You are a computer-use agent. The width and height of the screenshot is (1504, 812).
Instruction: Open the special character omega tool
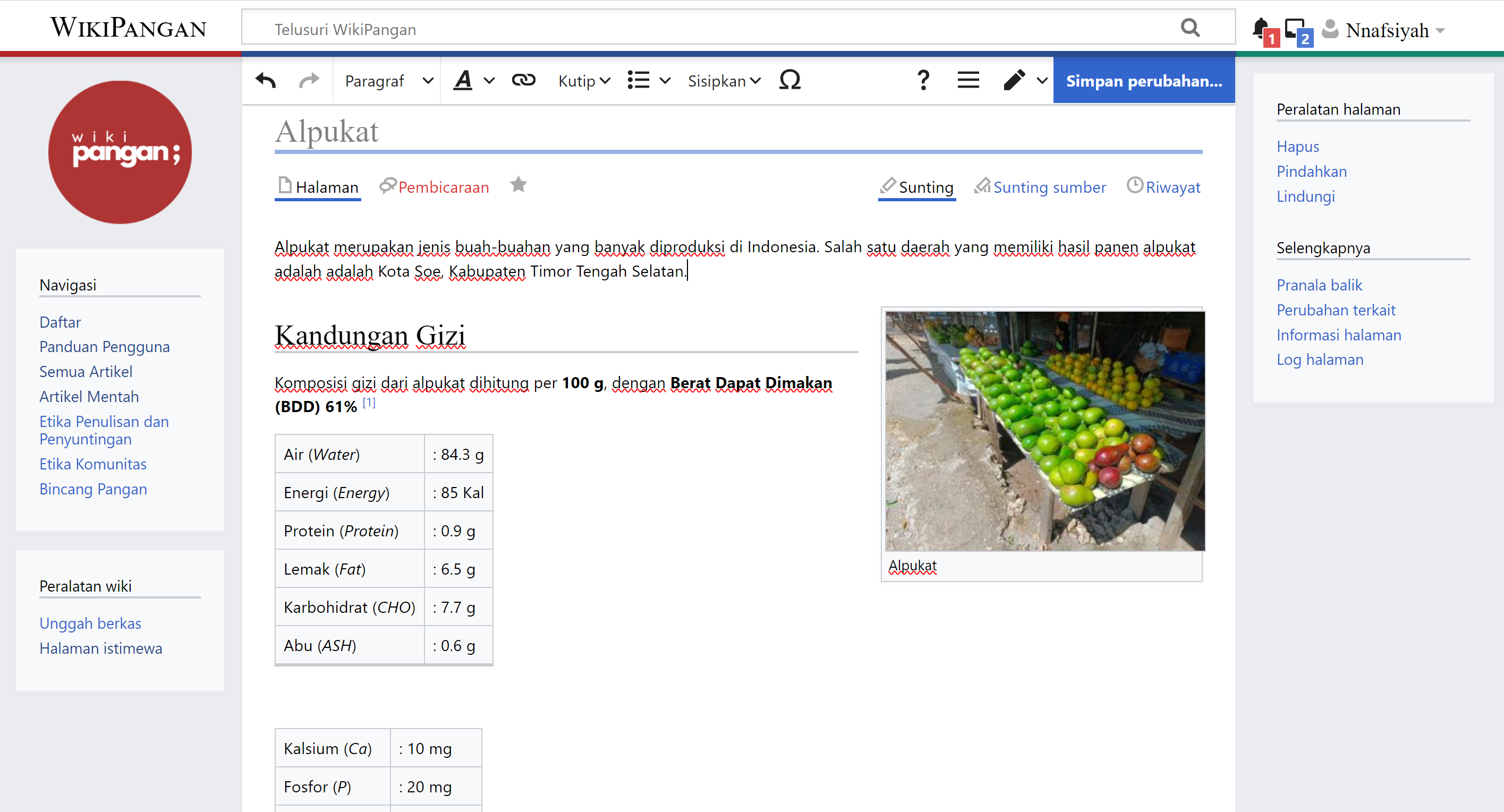click(789, 80)
